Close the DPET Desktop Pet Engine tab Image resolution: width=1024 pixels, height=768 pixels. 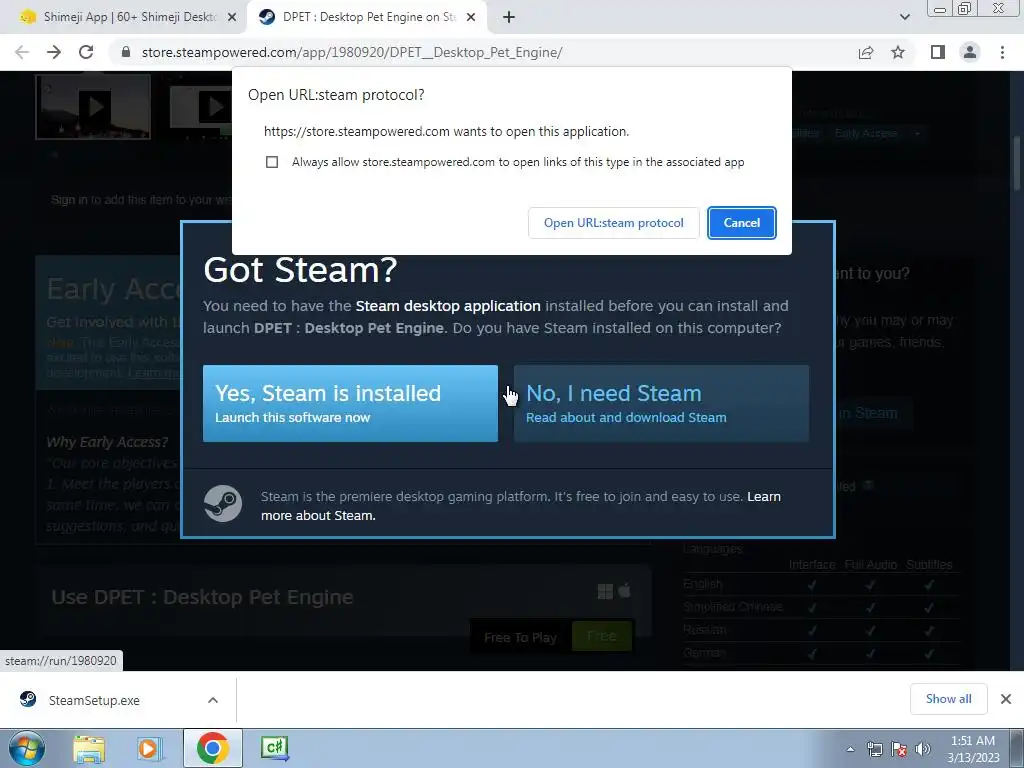point(471,17)
